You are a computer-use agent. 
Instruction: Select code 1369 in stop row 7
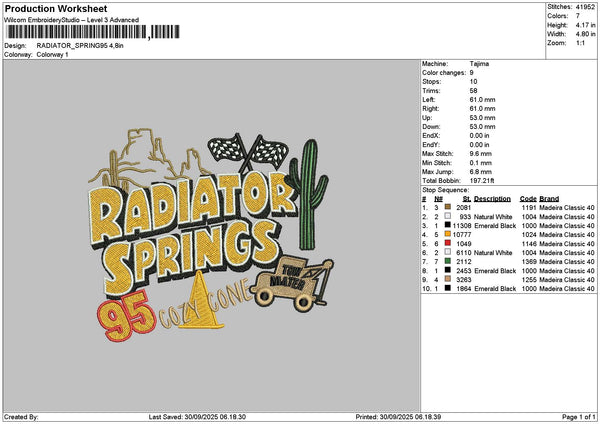(x=529, y=261)
